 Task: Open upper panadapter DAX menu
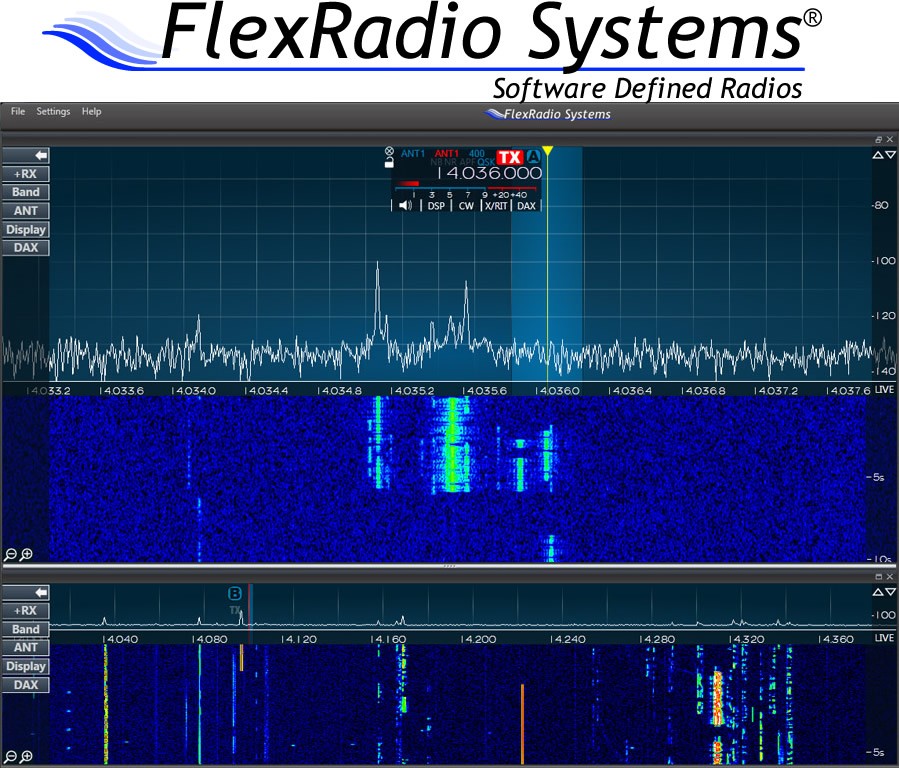pyautogui.click(x=26, y=248)
